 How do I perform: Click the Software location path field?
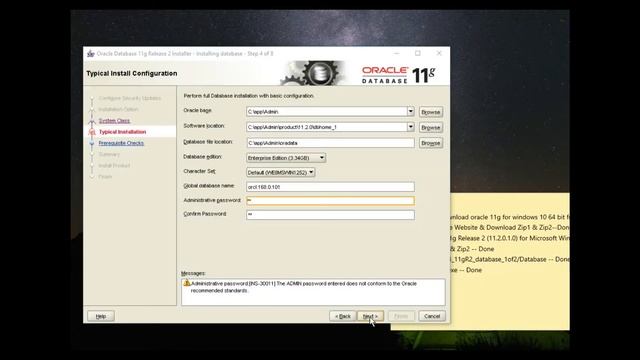tap(327, 127)
